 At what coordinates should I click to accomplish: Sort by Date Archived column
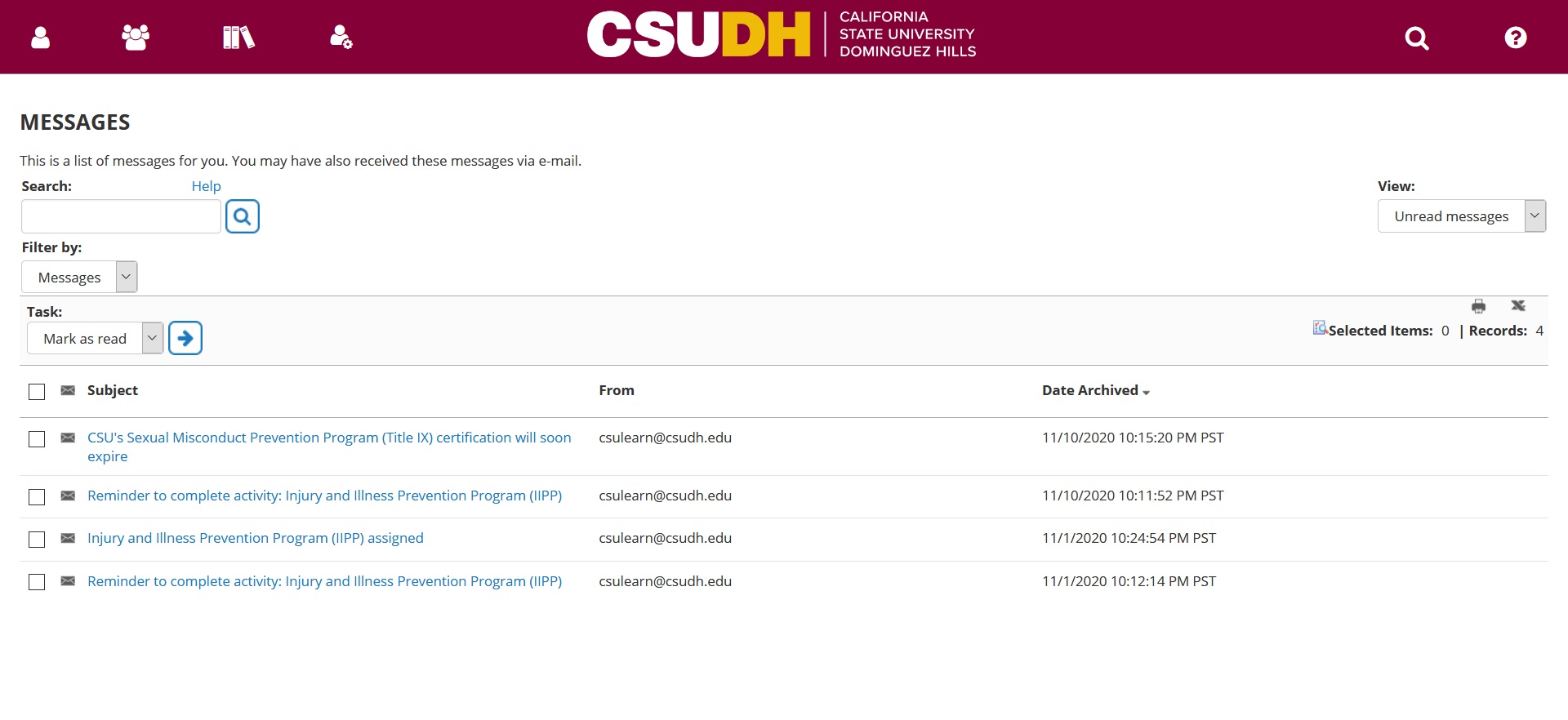[x=1096, y=390]
